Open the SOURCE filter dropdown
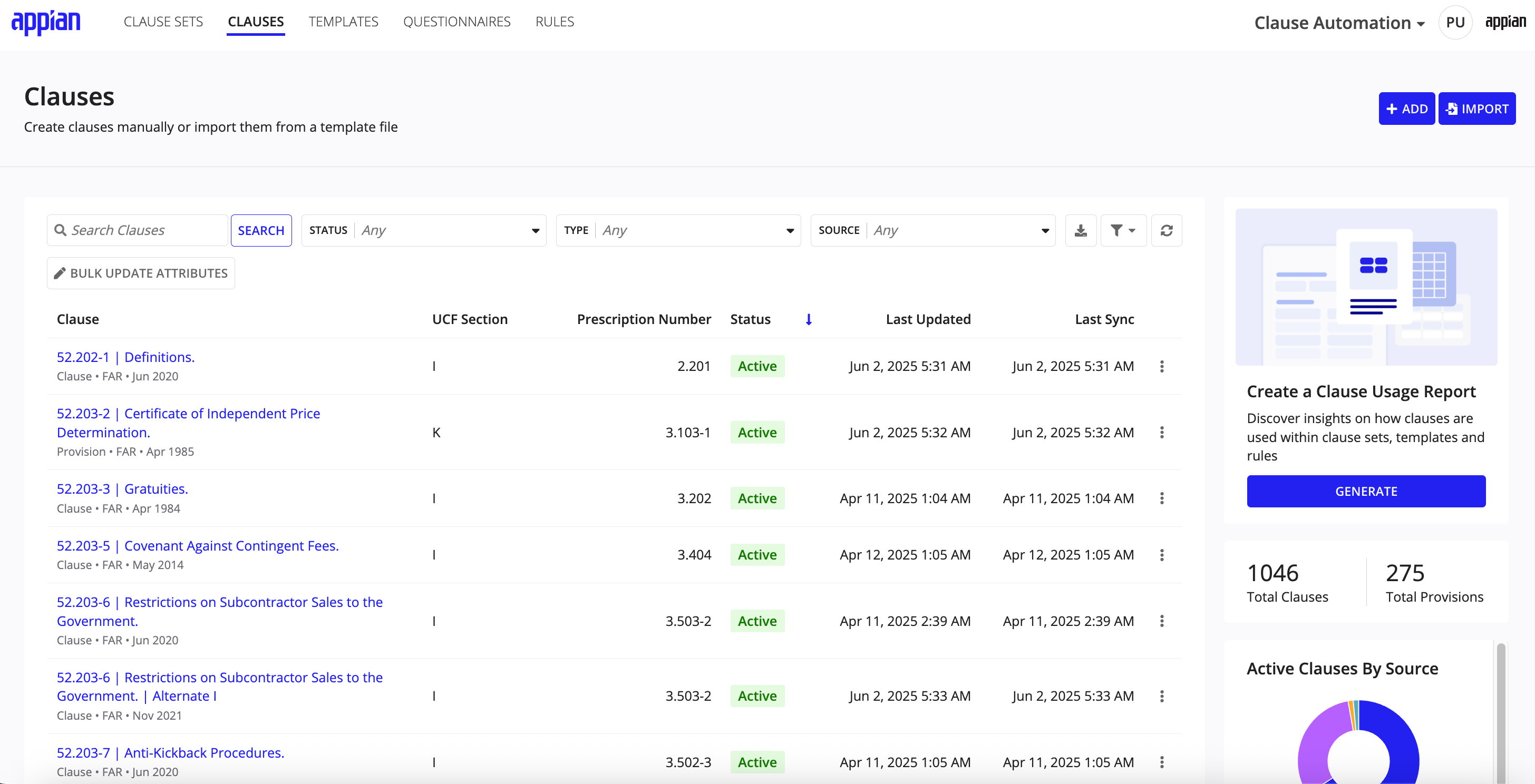The height and width of the screenshot is (784, 1535). 932,231
